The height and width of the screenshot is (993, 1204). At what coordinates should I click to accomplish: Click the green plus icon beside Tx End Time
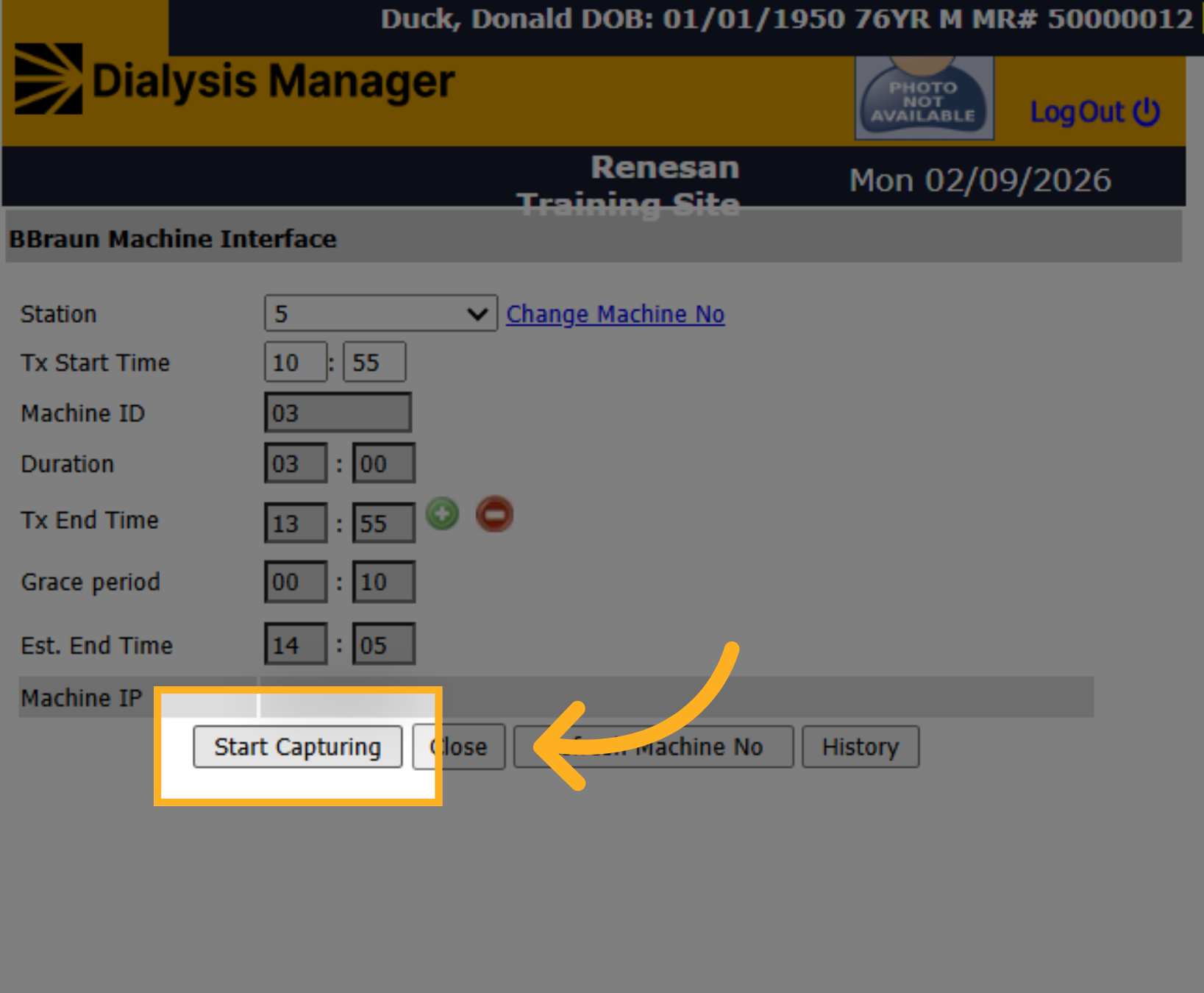(443, 513)
